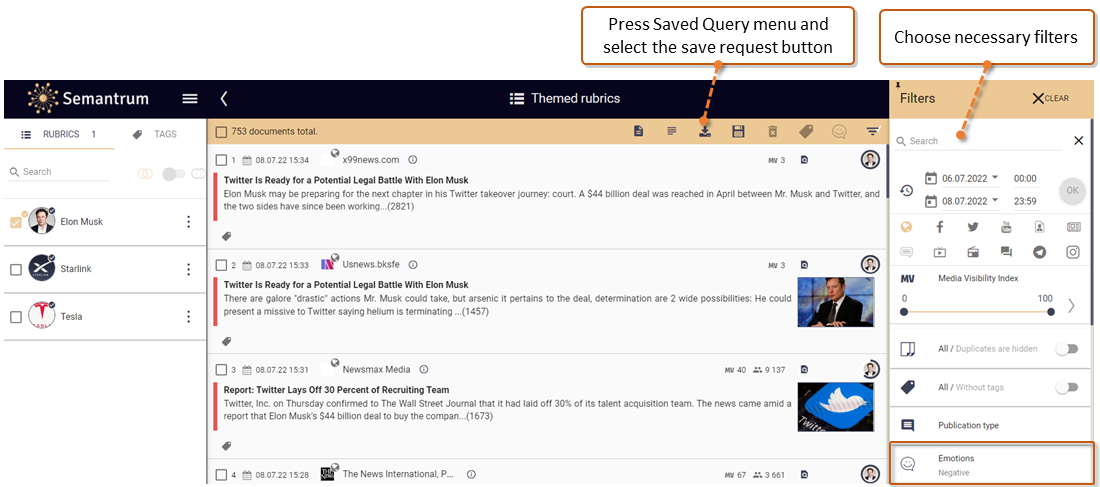Check the box for article 1
This screenshot has width=1100, height=487.
pyautogui.click(x=221, y=160)
